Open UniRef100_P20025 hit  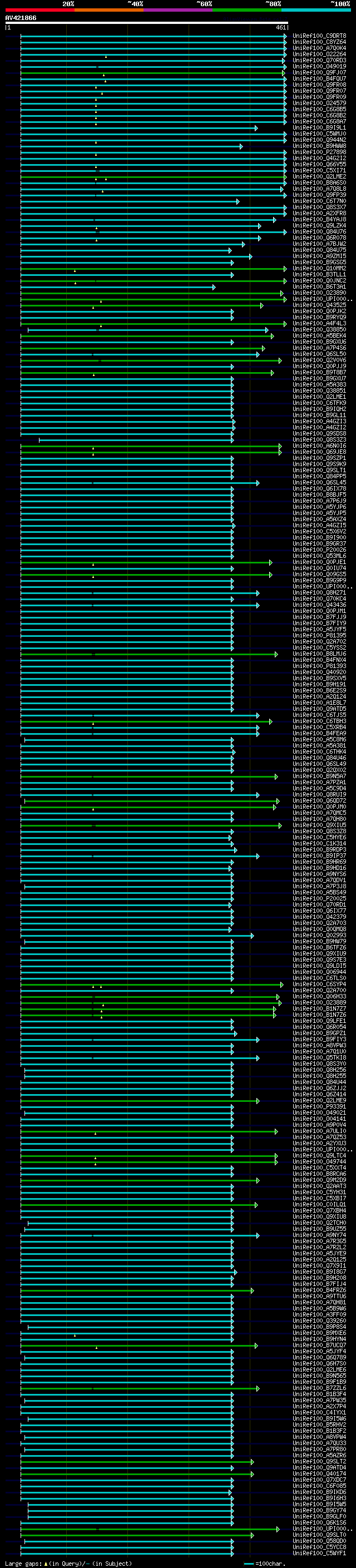pos(319,898)
